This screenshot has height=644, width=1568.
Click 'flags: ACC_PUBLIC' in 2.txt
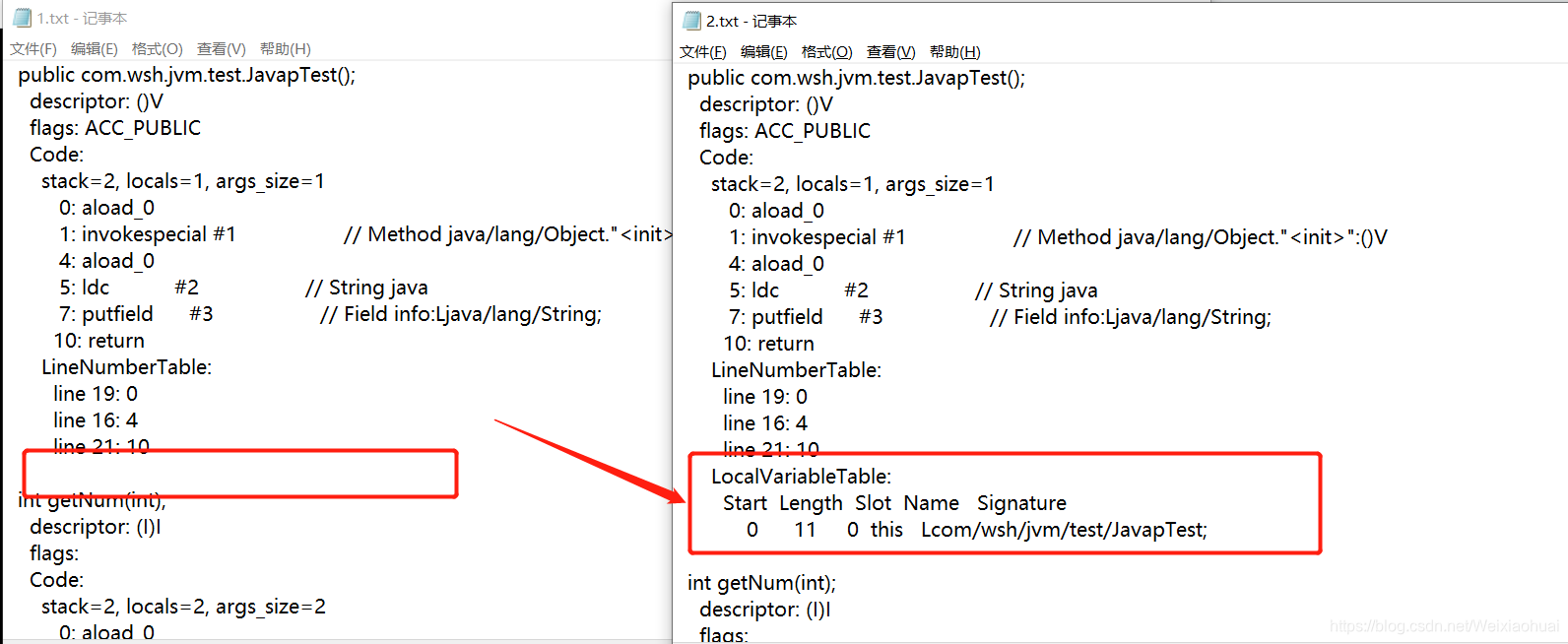coord(785,131)
